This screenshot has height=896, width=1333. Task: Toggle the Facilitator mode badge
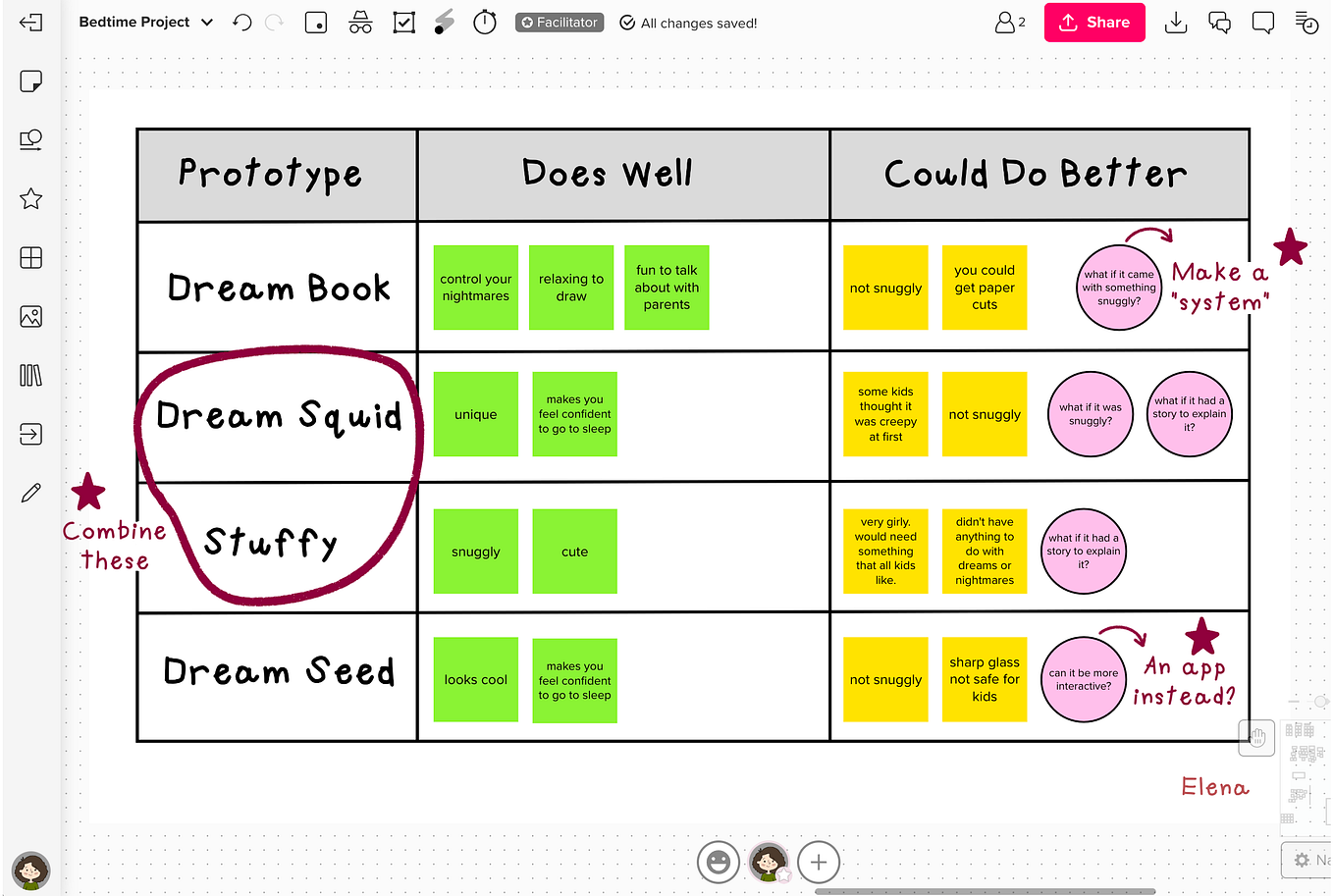(559, 22)
